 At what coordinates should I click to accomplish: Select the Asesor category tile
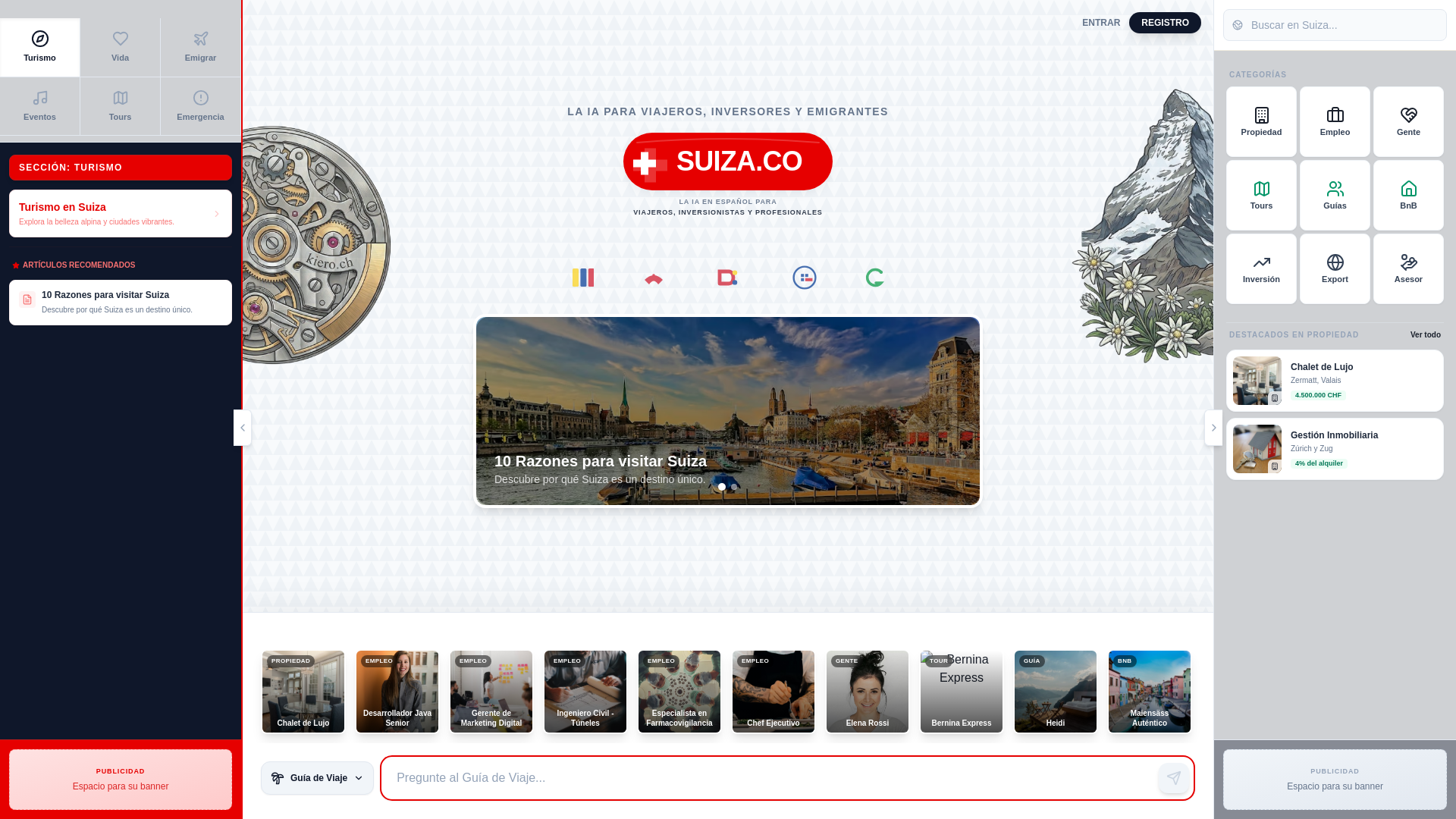click(x=1408, y=268)
